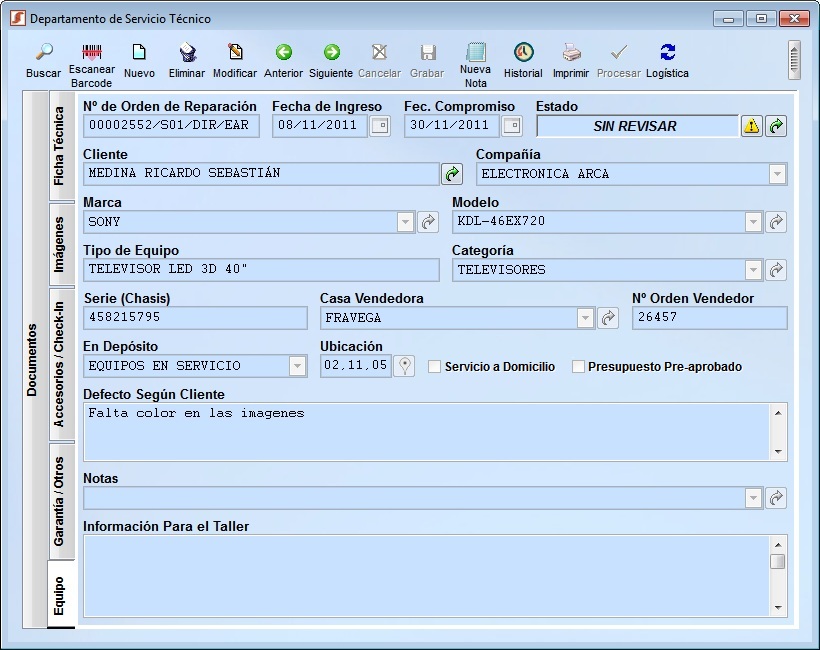Click the Procesar checkmark icon
The width and height of the screenshot is (820, 650).
coord(619,52)
